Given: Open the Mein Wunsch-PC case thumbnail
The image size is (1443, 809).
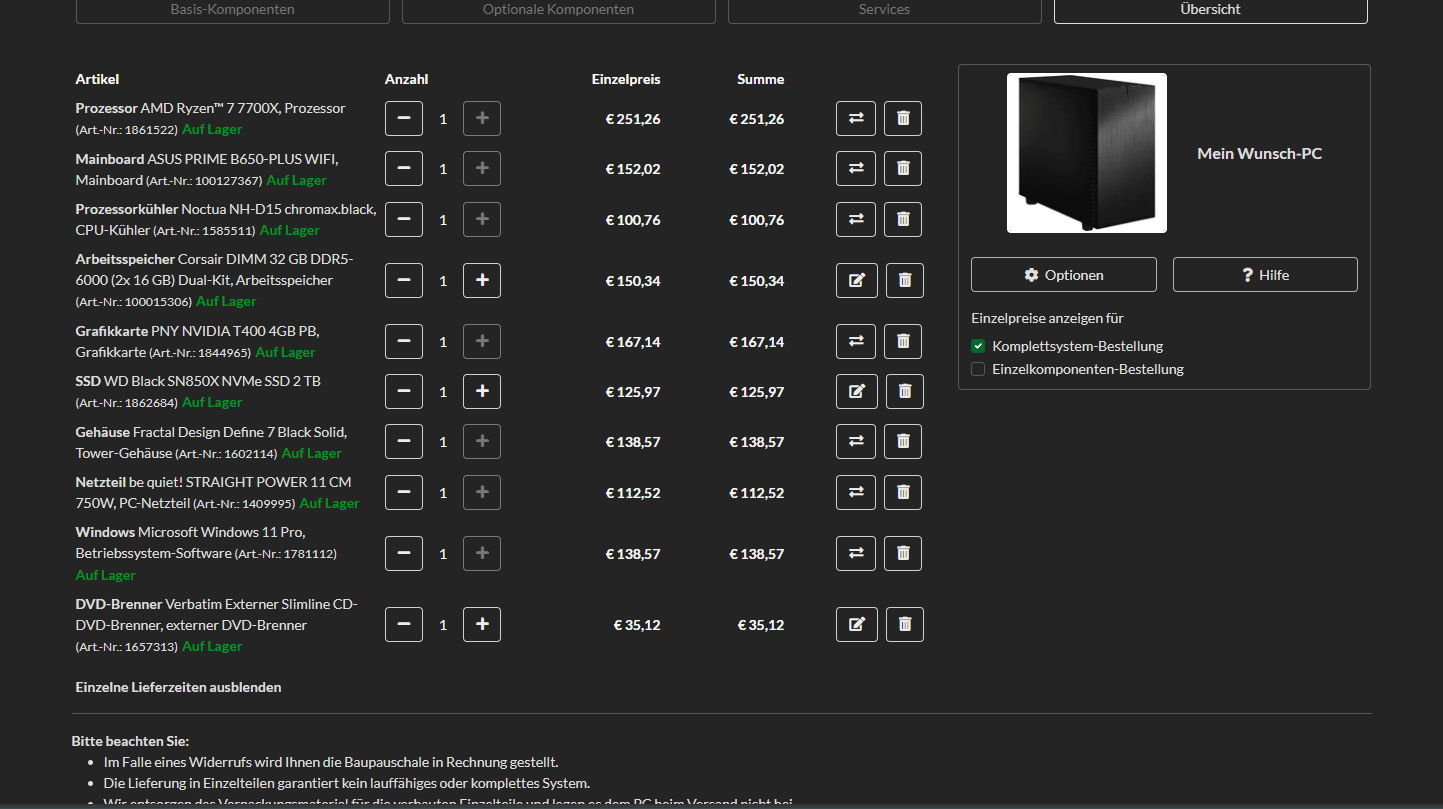Looking at the screenshot, I should pyautogui.click(x=1087, y=153).
